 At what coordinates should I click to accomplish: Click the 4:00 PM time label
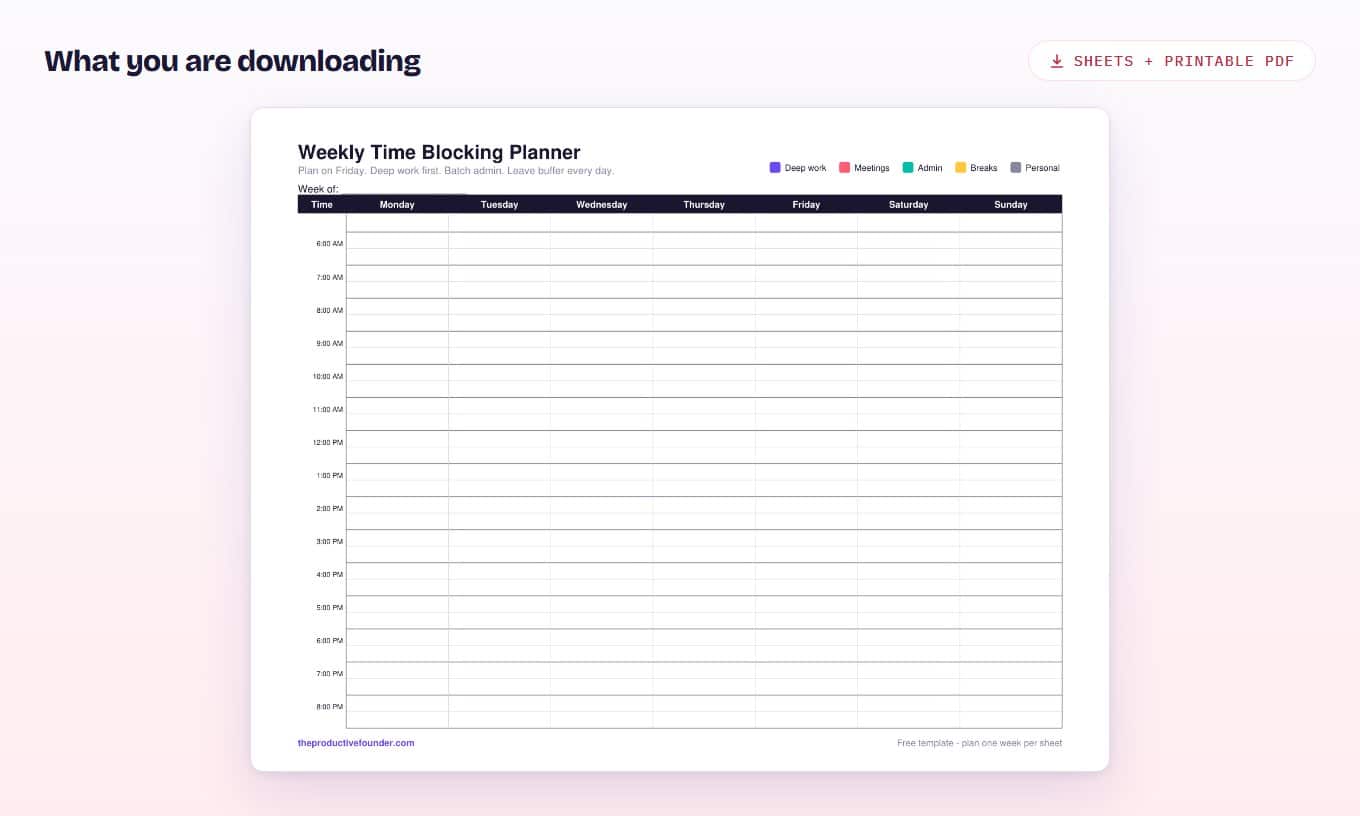click(330, 574)
